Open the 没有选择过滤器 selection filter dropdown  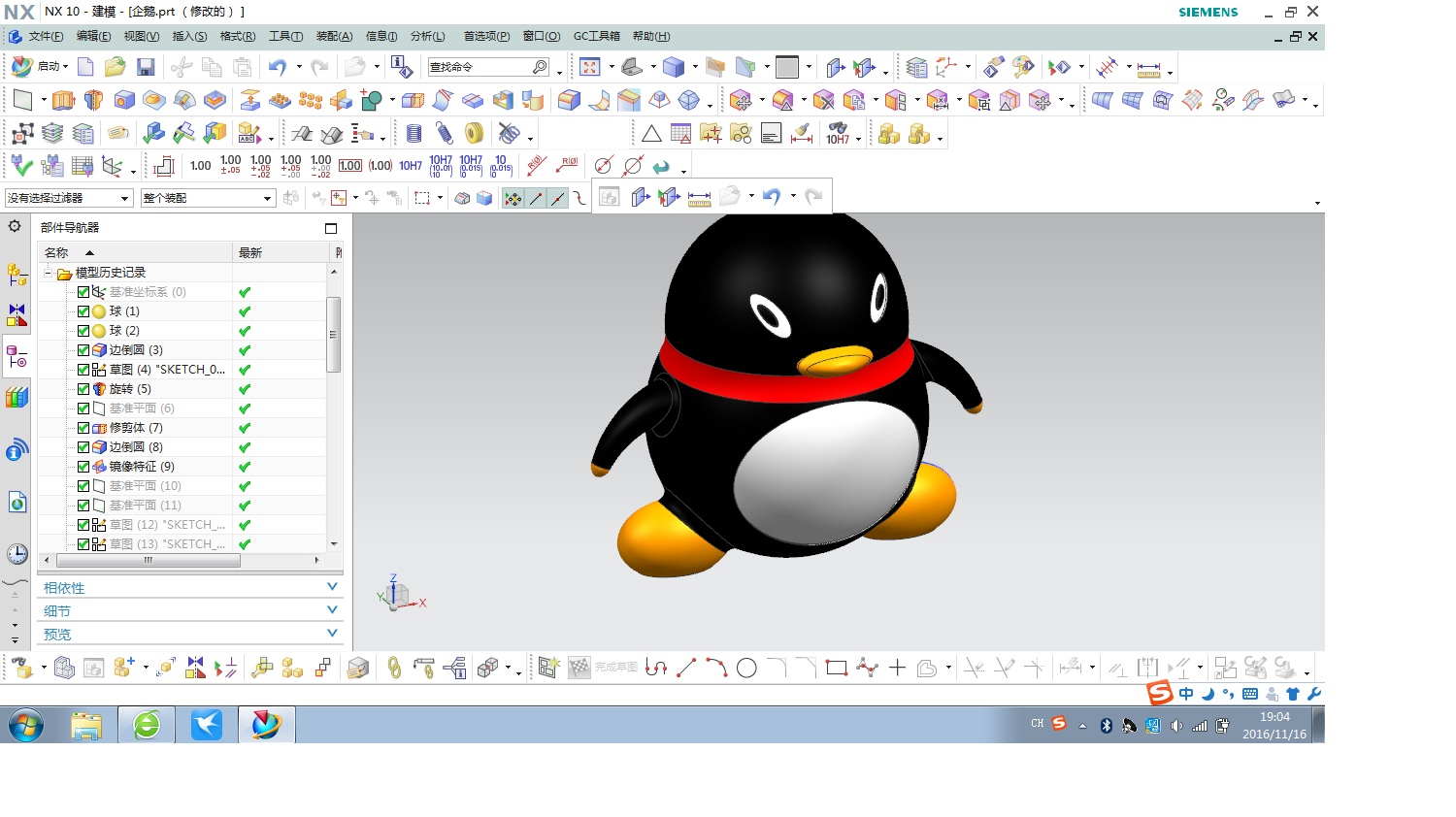click(x=68, y=198)
